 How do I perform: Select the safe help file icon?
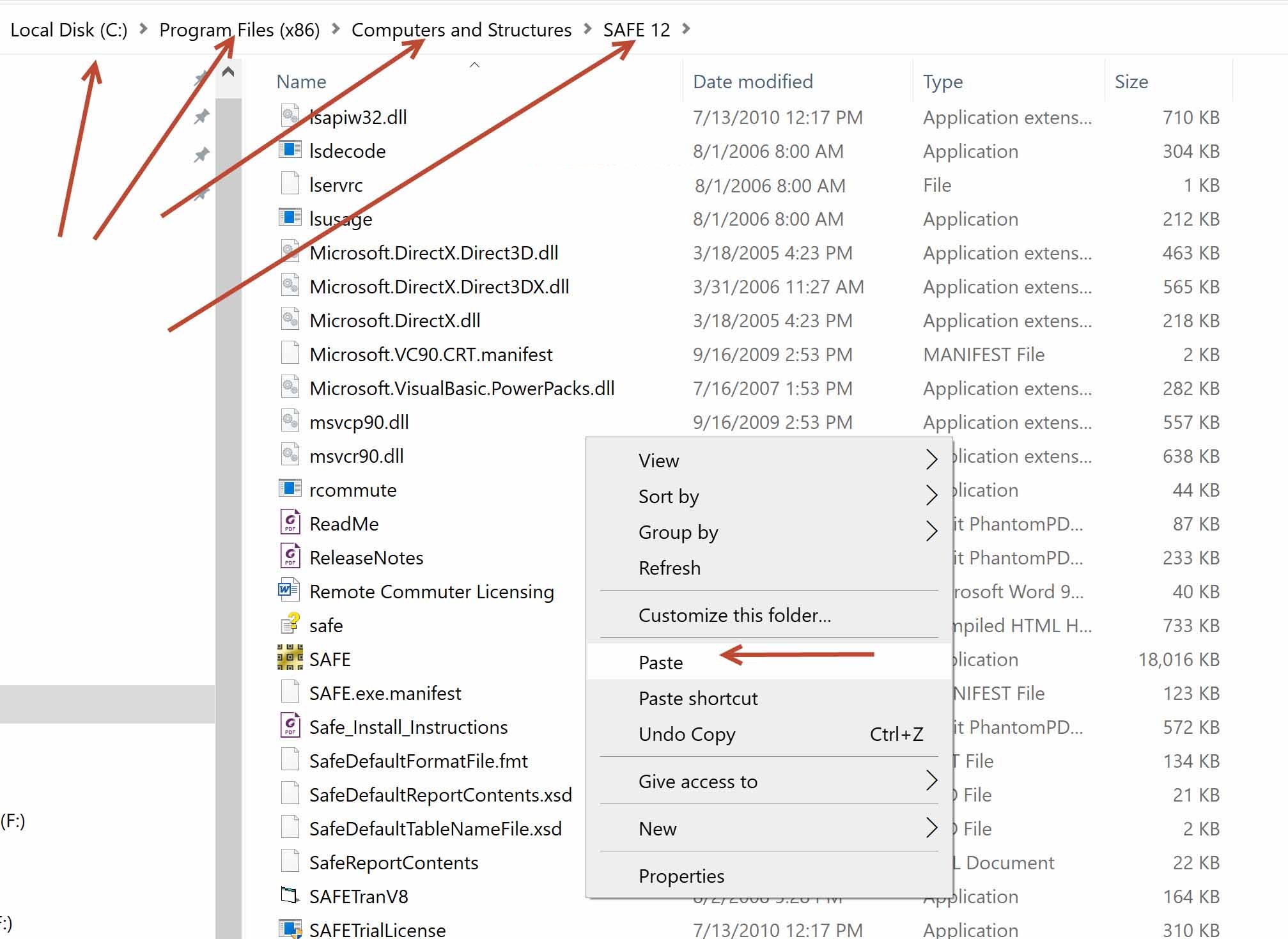tap(290, 624)
